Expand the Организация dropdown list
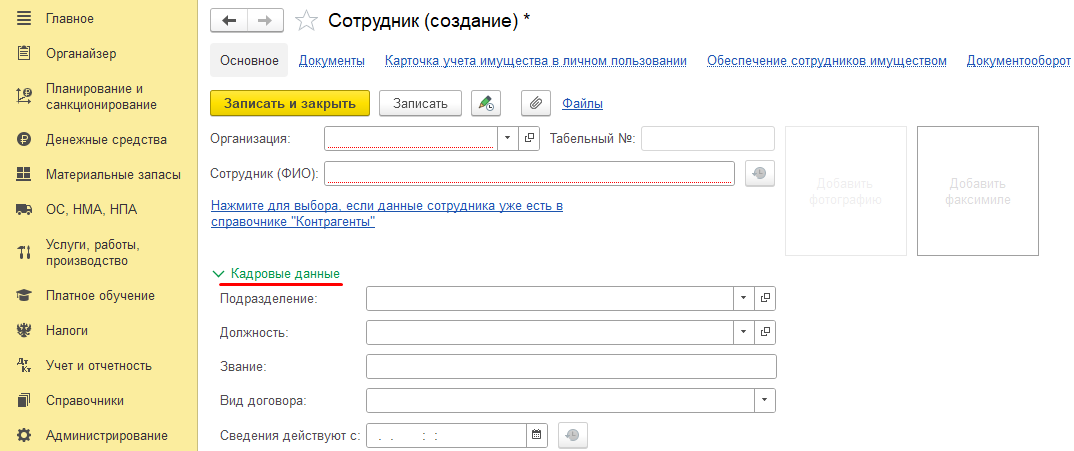The image size is (1074, 451). 508,138
